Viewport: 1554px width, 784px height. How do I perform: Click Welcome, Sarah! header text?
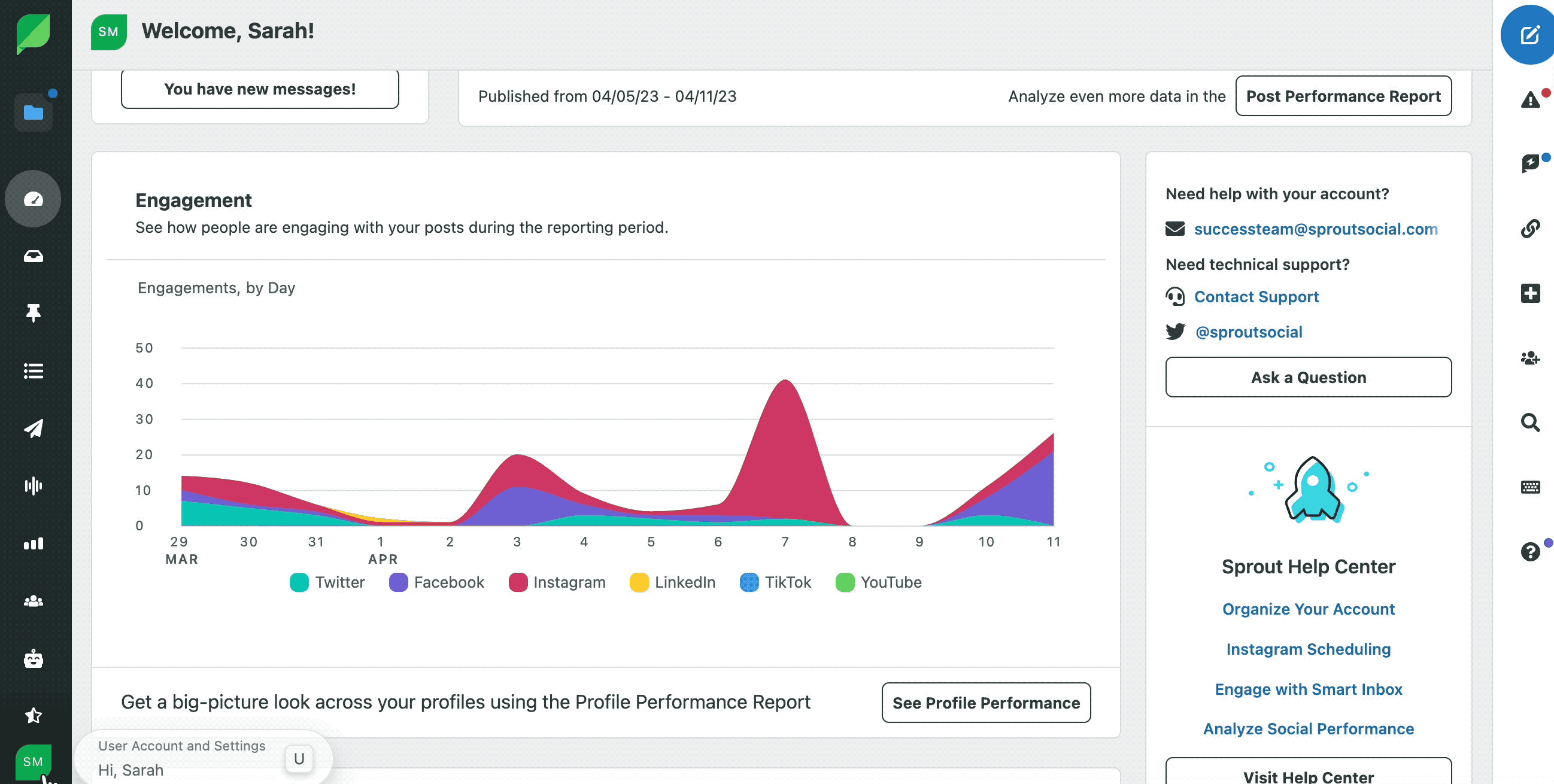pos(228,31)
